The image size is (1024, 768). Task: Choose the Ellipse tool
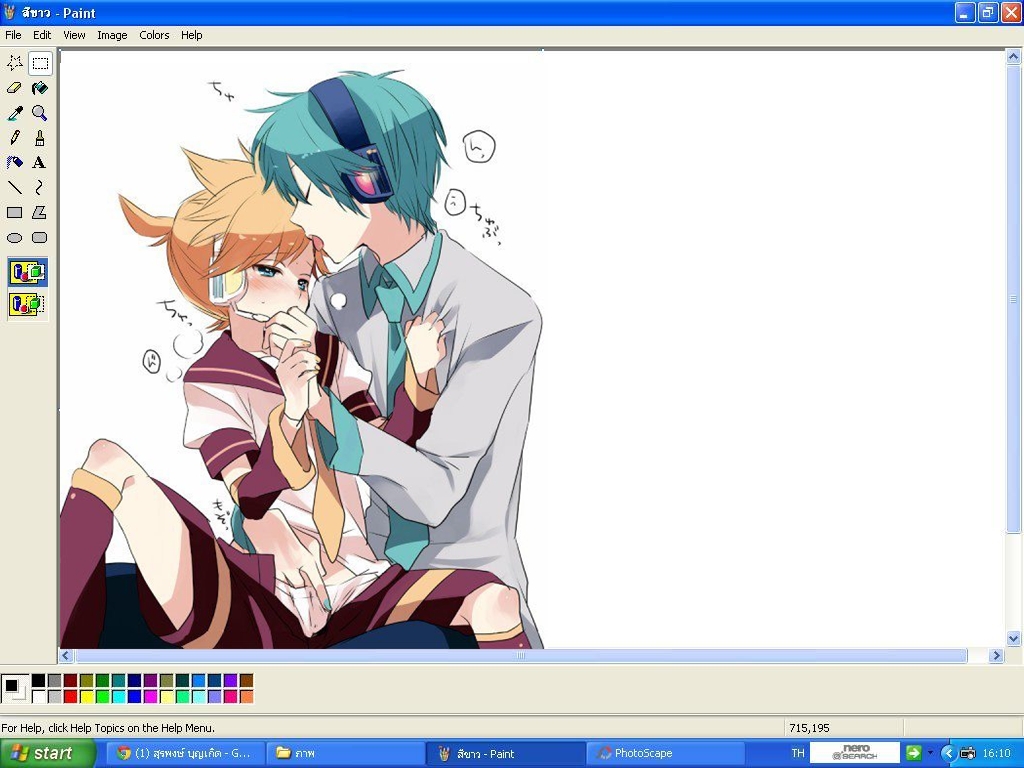tap(14, 238)
